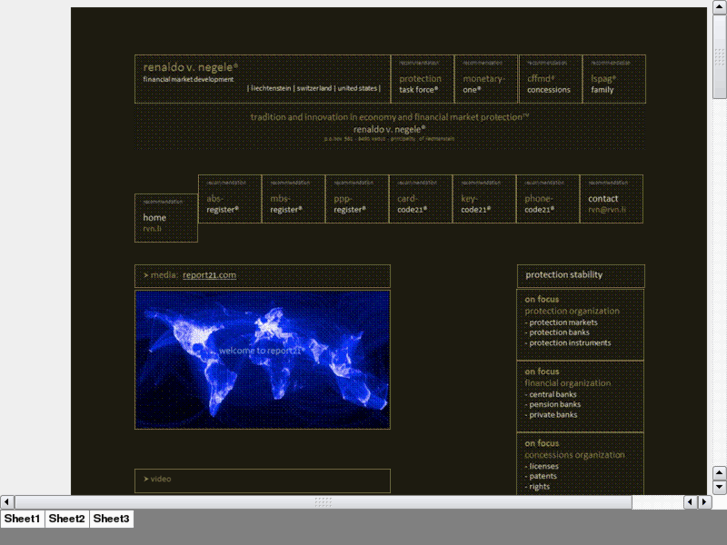Switch to the Sheet2 tab
Viewport: 727px width, 545px height.
coord(67,519)
